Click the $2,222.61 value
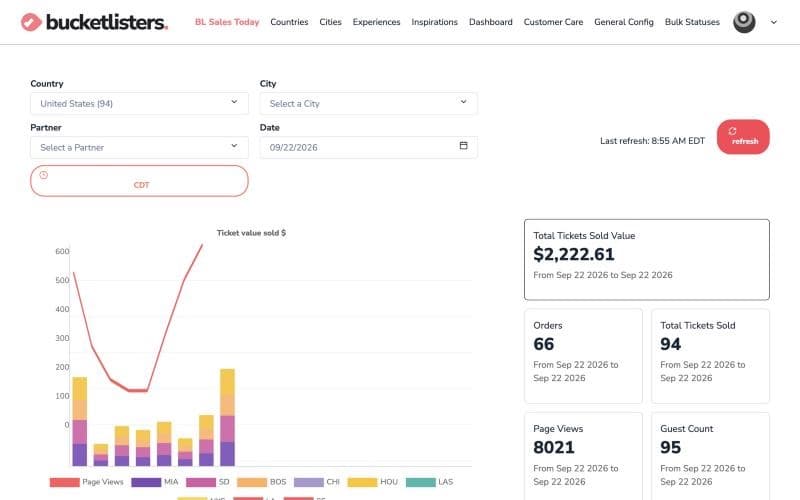Screen dimensions: 800x500 point(574,254)
